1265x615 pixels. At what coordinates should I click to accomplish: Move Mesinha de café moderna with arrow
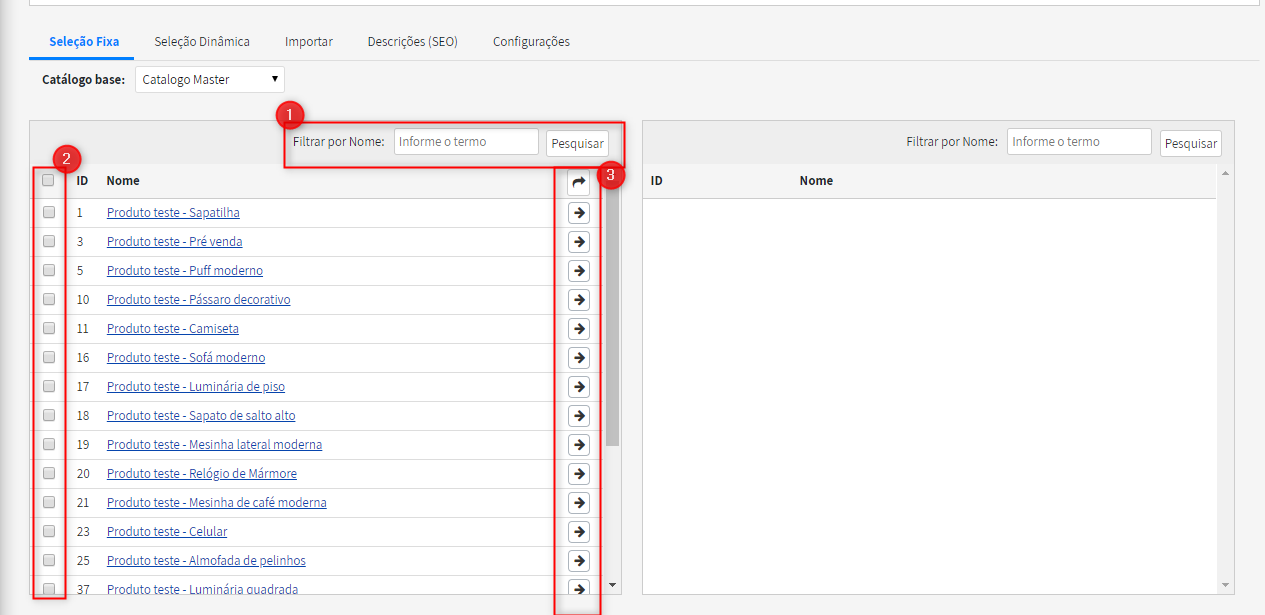pyautogui.click(x=579, y=502)
